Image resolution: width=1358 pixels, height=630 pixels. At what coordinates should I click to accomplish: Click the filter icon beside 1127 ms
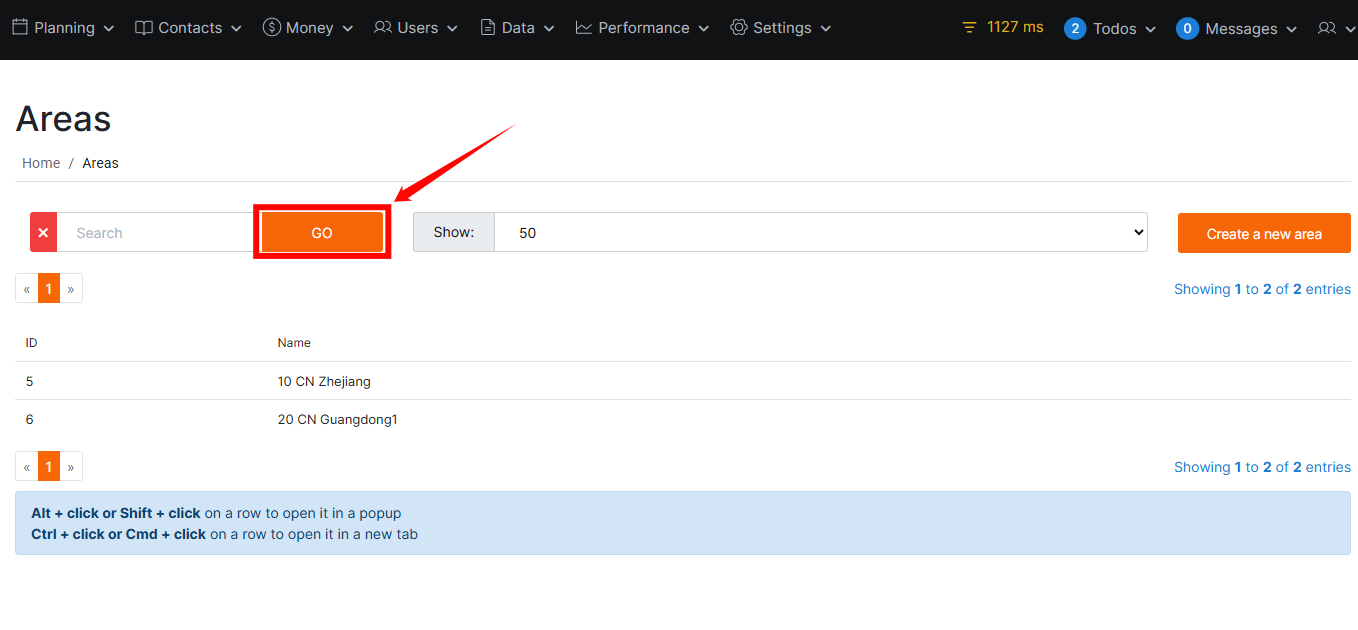coord(968,28)
